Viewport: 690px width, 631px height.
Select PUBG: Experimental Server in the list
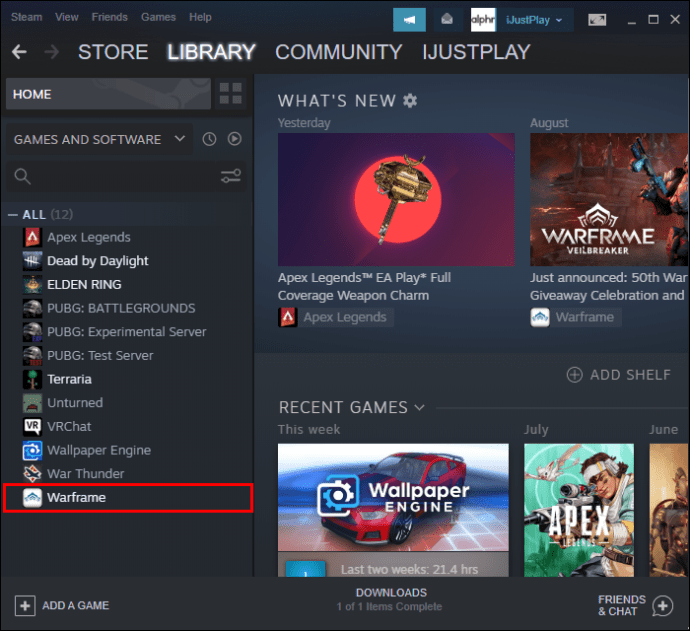(x=128, y=332)
